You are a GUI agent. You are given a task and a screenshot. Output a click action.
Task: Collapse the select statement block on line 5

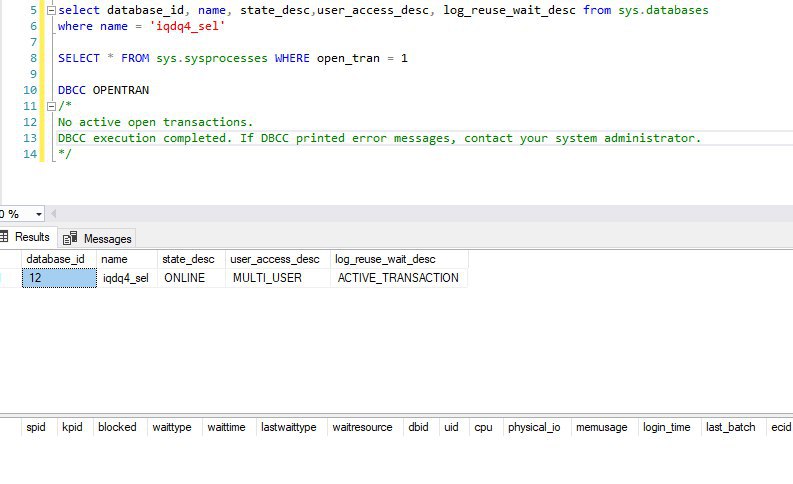pos(51,10)
